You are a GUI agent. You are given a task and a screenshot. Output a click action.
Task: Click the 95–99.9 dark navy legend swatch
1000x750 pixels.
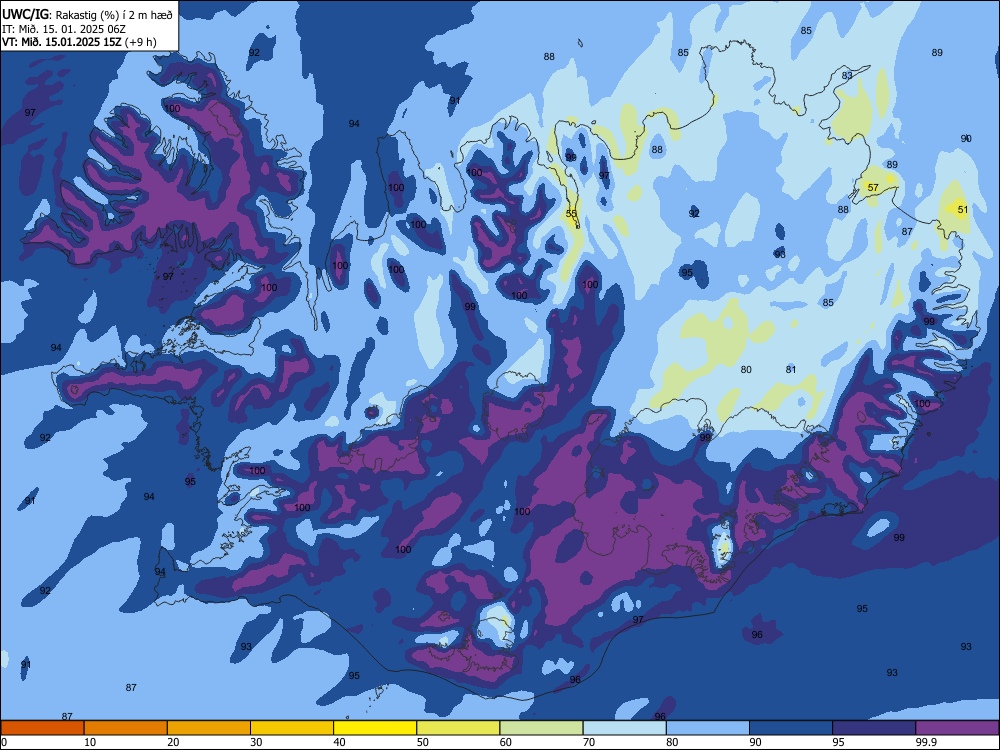(x=874, y=728)
